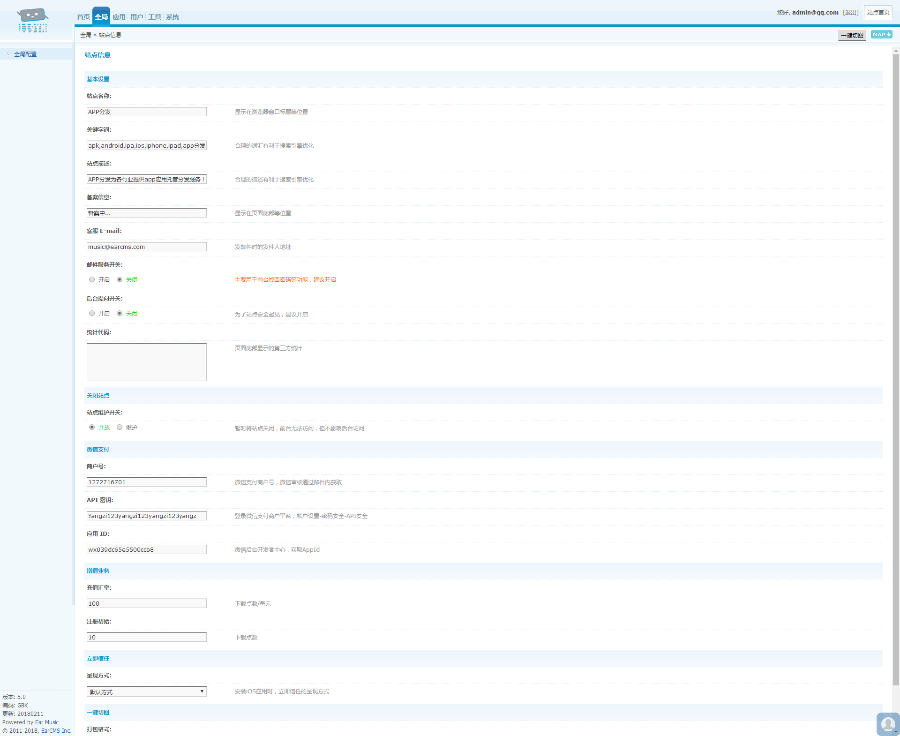Click the orange warning text beside the mail switch
The height and width of the screenshot is (736, 900).
[x=285, y=280]
